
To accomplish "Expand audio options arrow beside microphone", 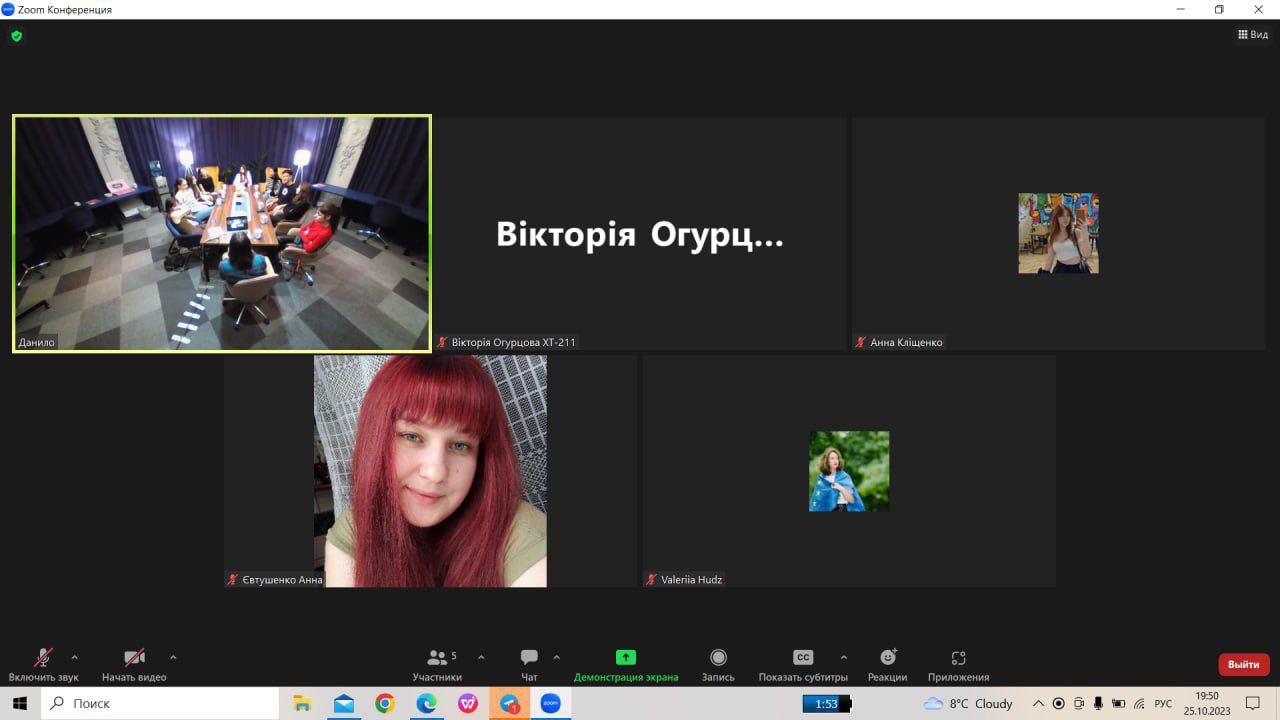I will pyautogui.click(x=74, y=657).
